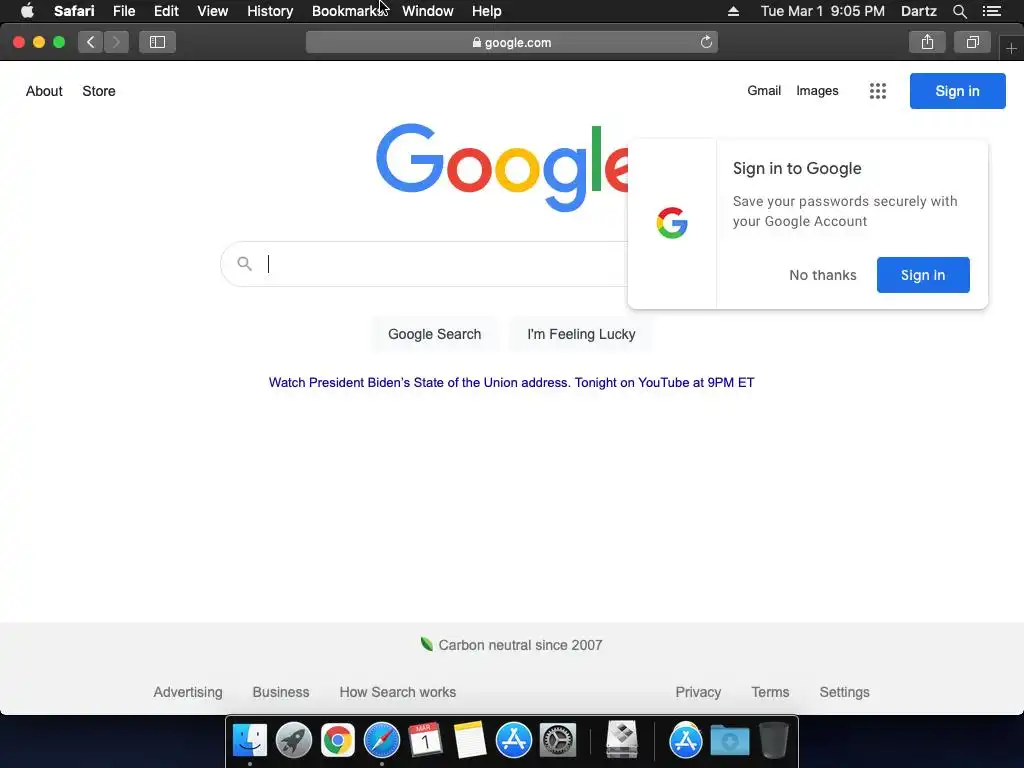The height and width of the screenshot is (768, 1024).
Task: Open Calendar from the Dock
Action: coord(425,740)
